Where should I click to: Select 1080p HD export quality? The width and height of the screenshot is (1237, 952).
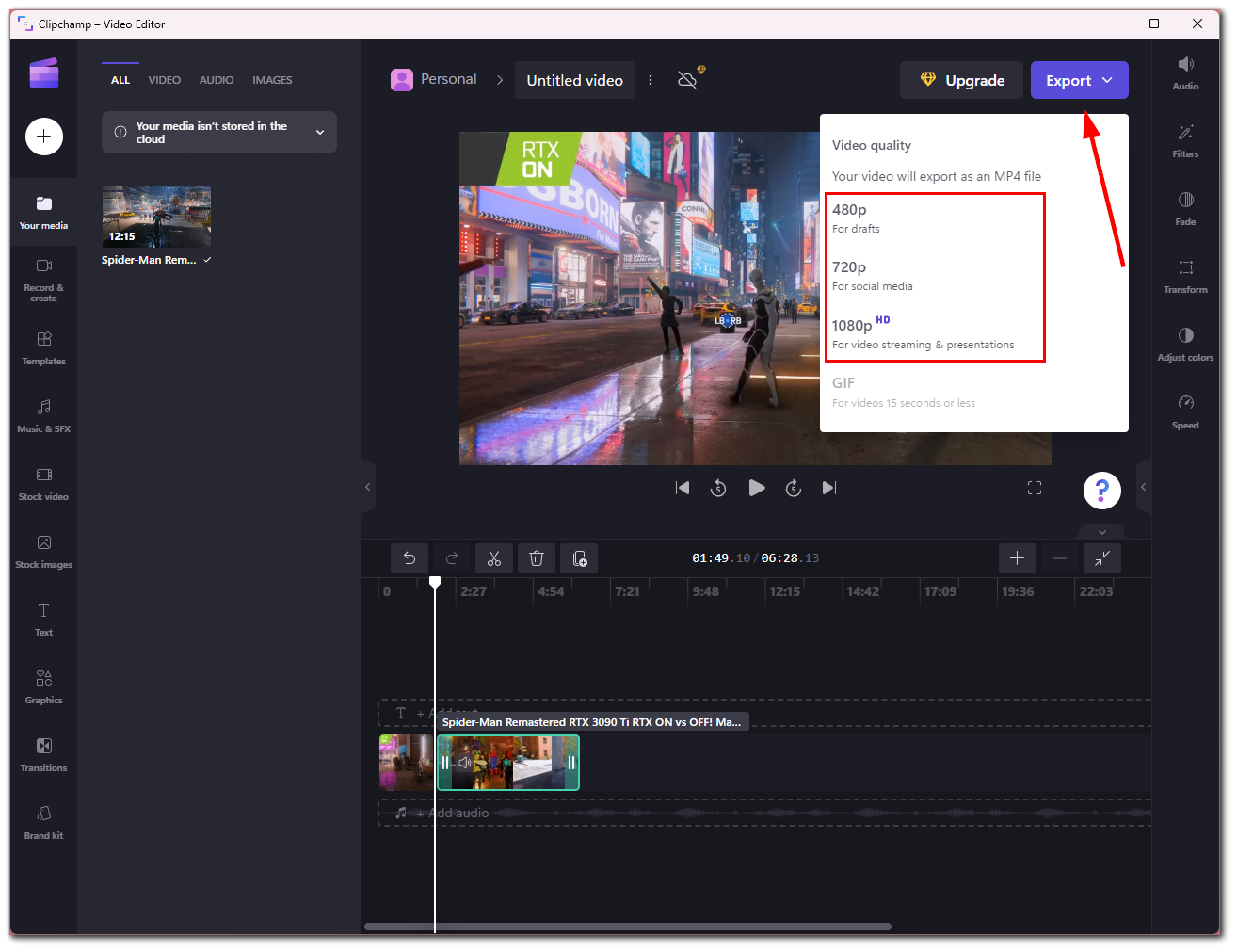[x=935, y=333]
